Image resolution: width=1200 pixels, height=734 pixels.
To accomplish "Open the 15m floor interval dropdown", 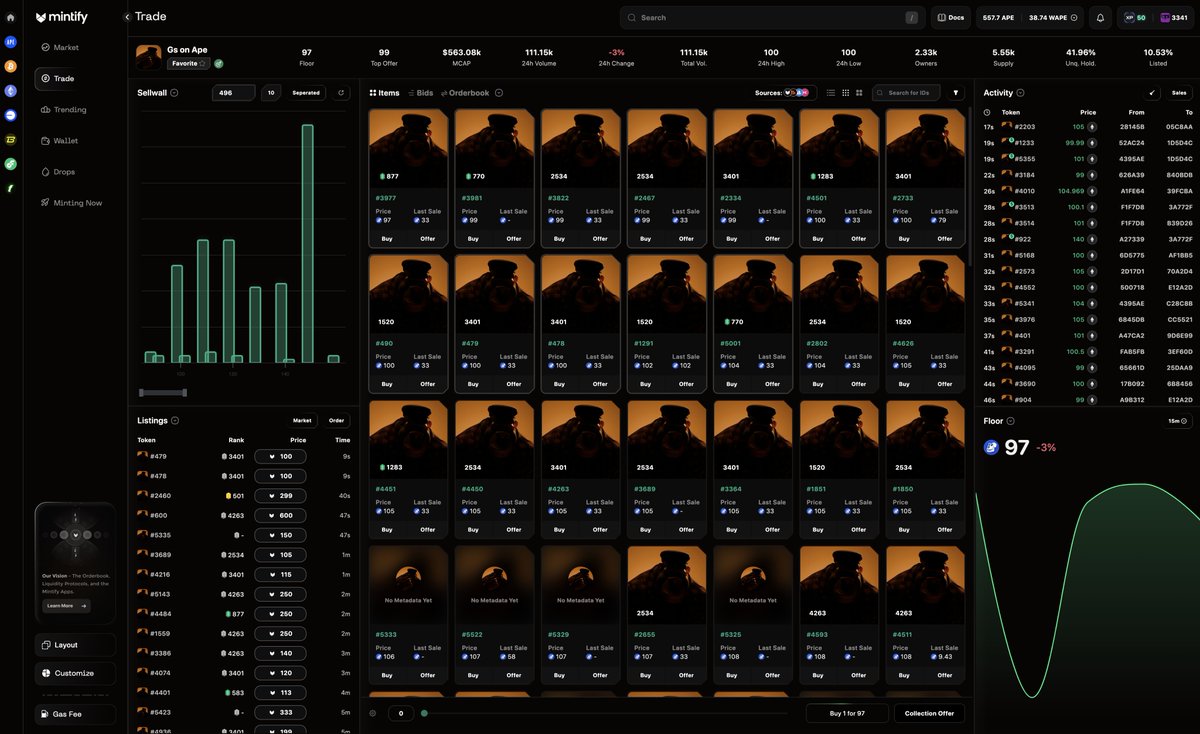I will 1179,421.
